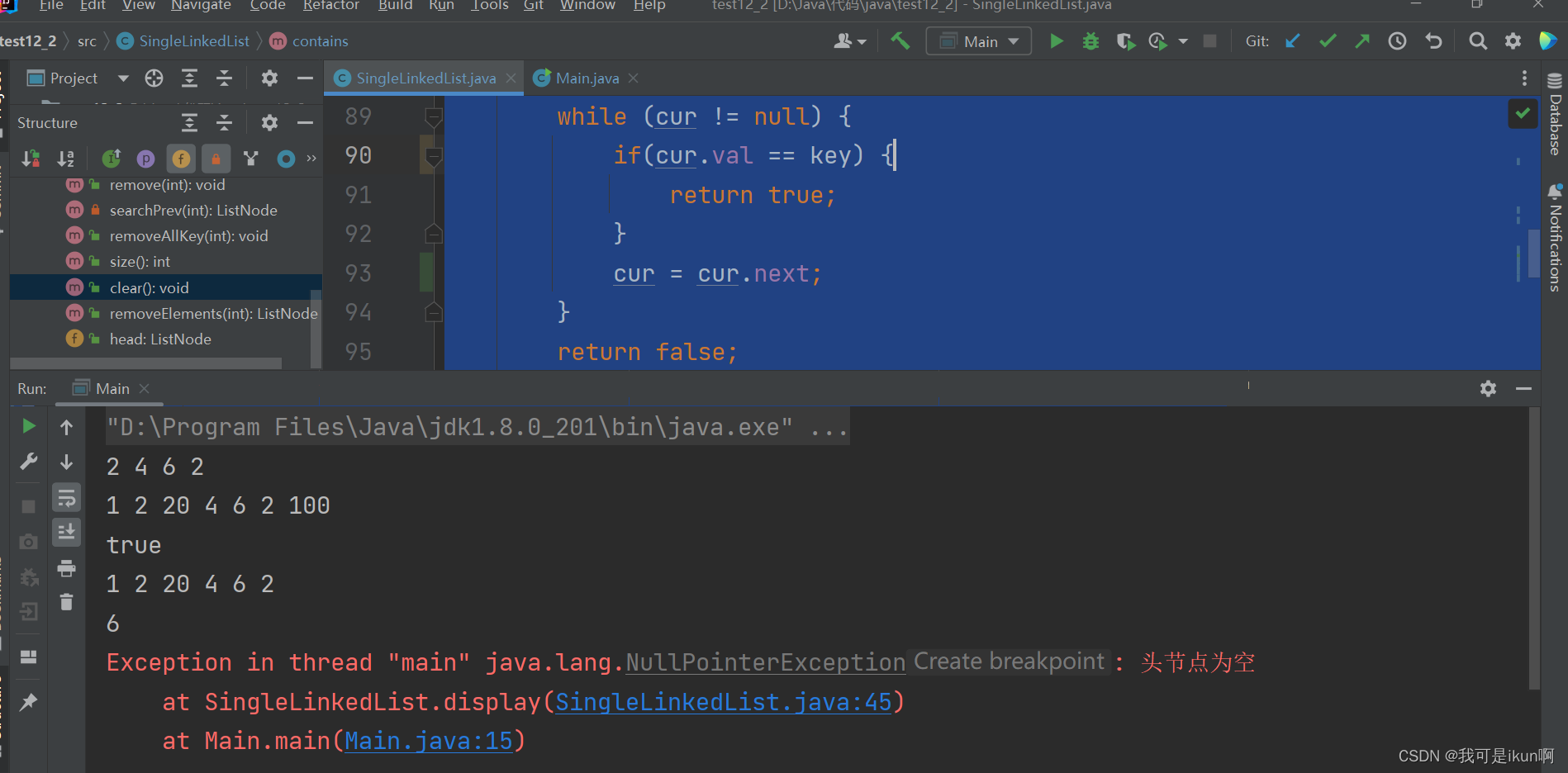Update project from Git (blue arrow)
This screenshot has width=1568, height=773.
point(1293,41)
